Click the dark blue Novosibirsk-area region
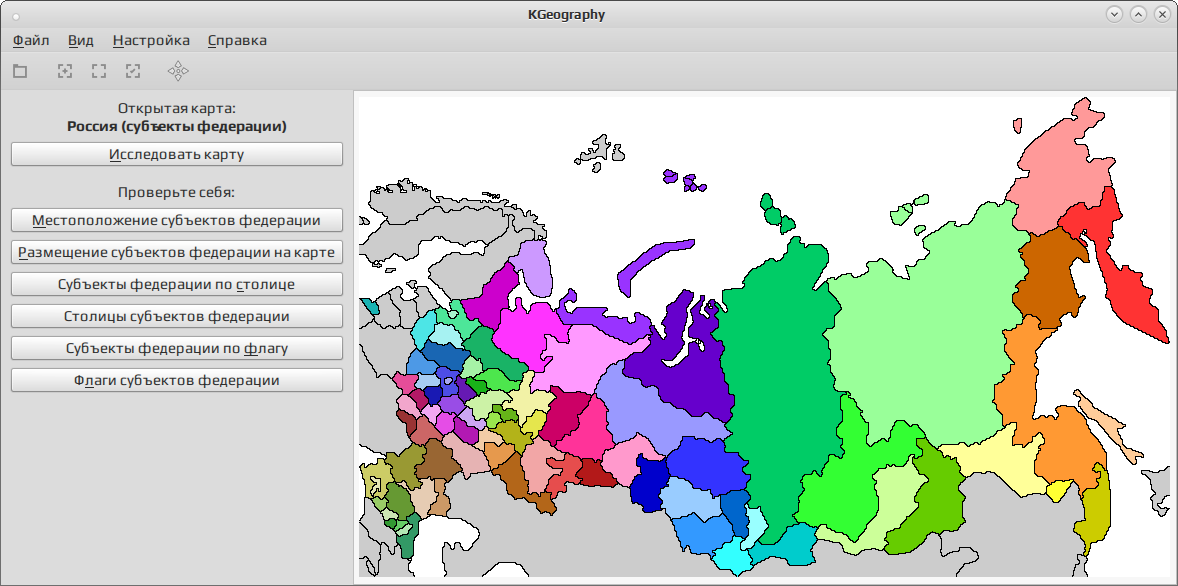 point(650,485)
